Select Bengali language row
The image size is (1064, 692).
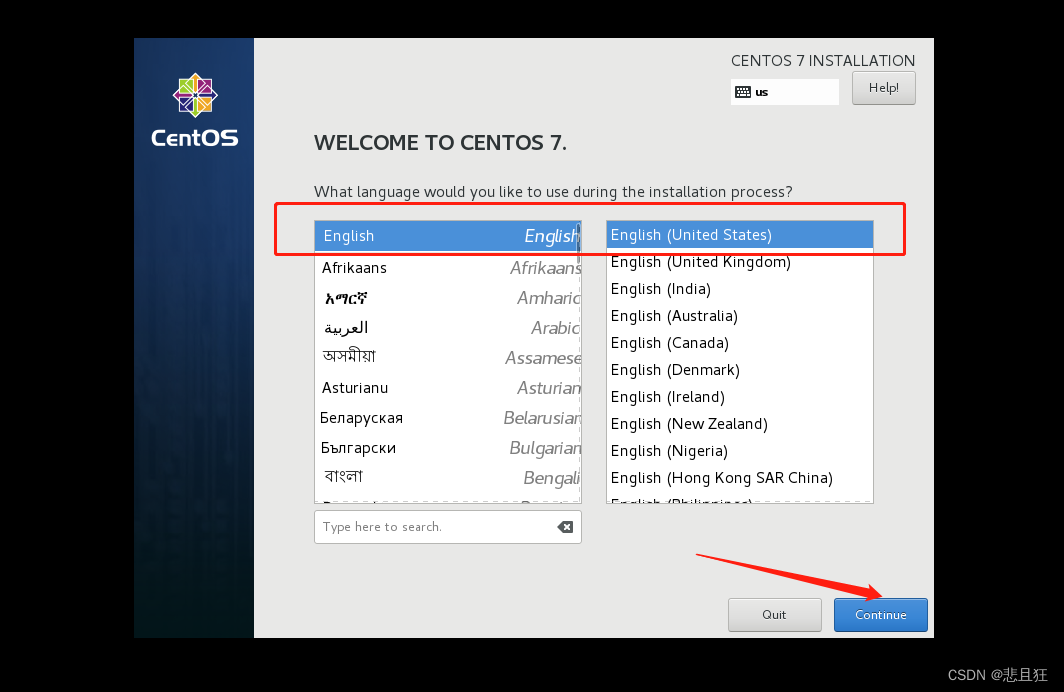[x=447, y=478]
